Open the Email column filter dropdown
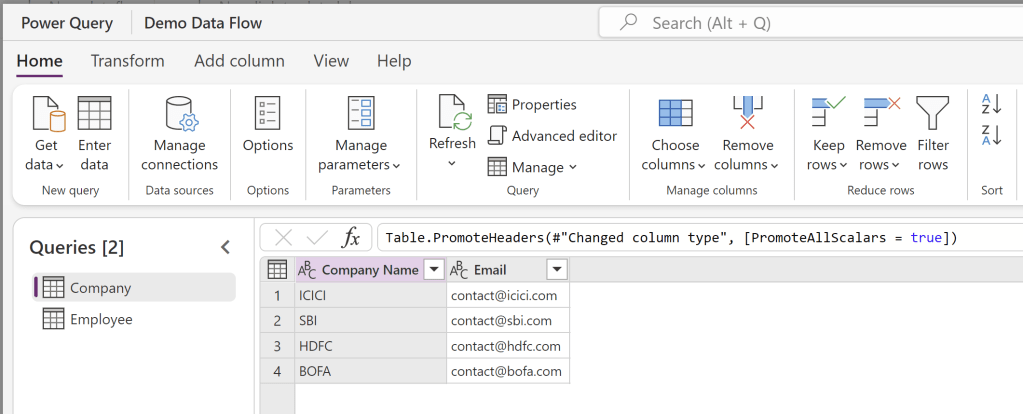Screen dimensions: 1023x414 557,269
